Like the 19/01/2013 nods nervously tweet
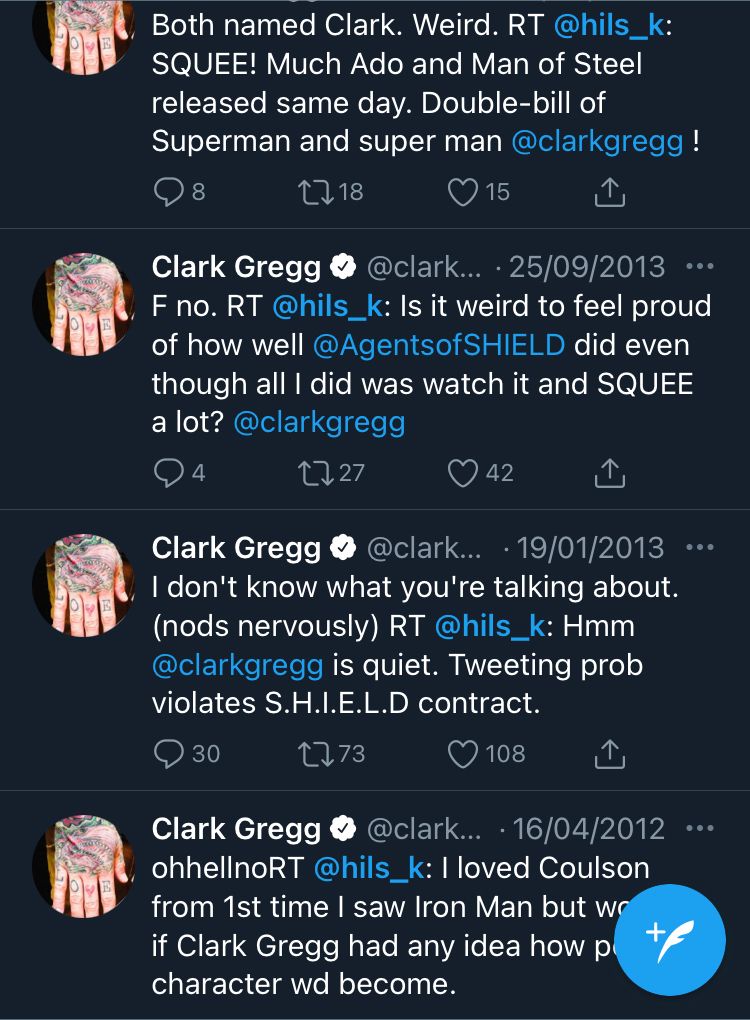Image resolution: width=750 pixels, height=1020 pixels. pos(462,753)
